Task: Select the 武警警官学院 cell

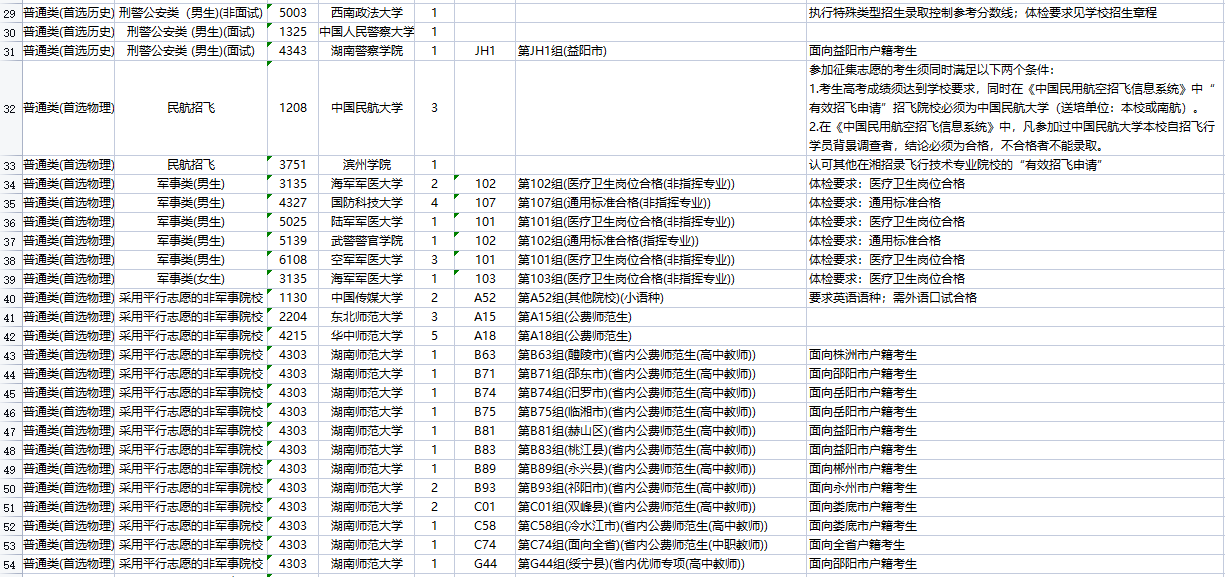Action: pyautogui.click(x=367, y=241)
